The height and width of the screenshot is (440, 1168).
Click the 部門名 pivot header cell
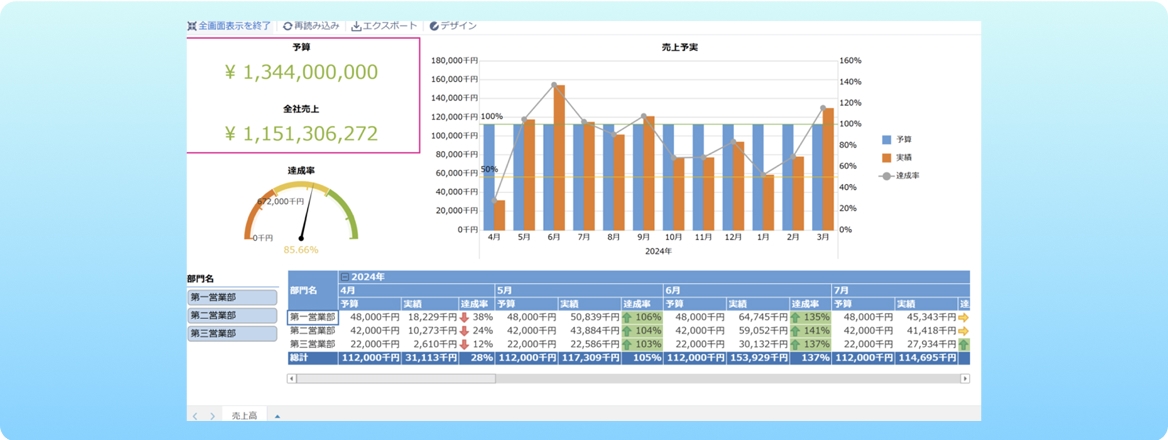pos(313,290)
